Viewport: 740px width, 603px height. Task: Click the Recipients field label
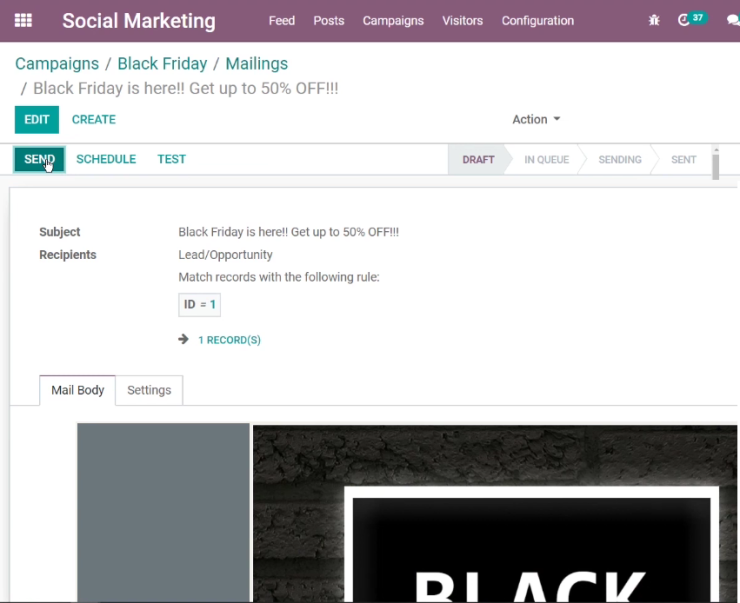[67, 255]
